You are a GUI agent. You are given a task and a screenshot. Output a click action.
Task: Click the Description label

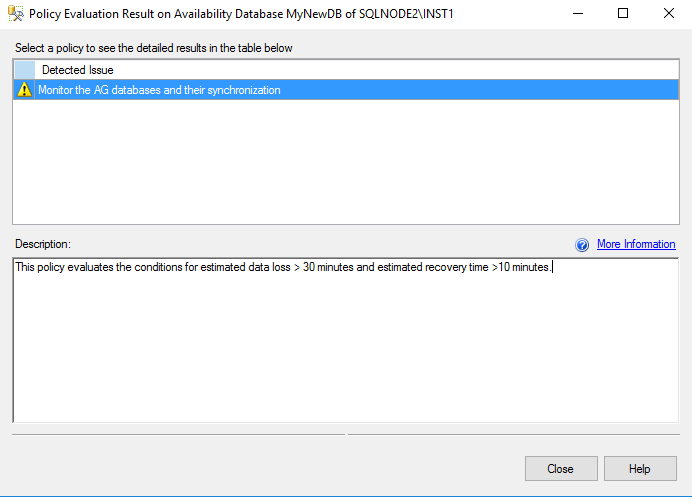[43, 244]
